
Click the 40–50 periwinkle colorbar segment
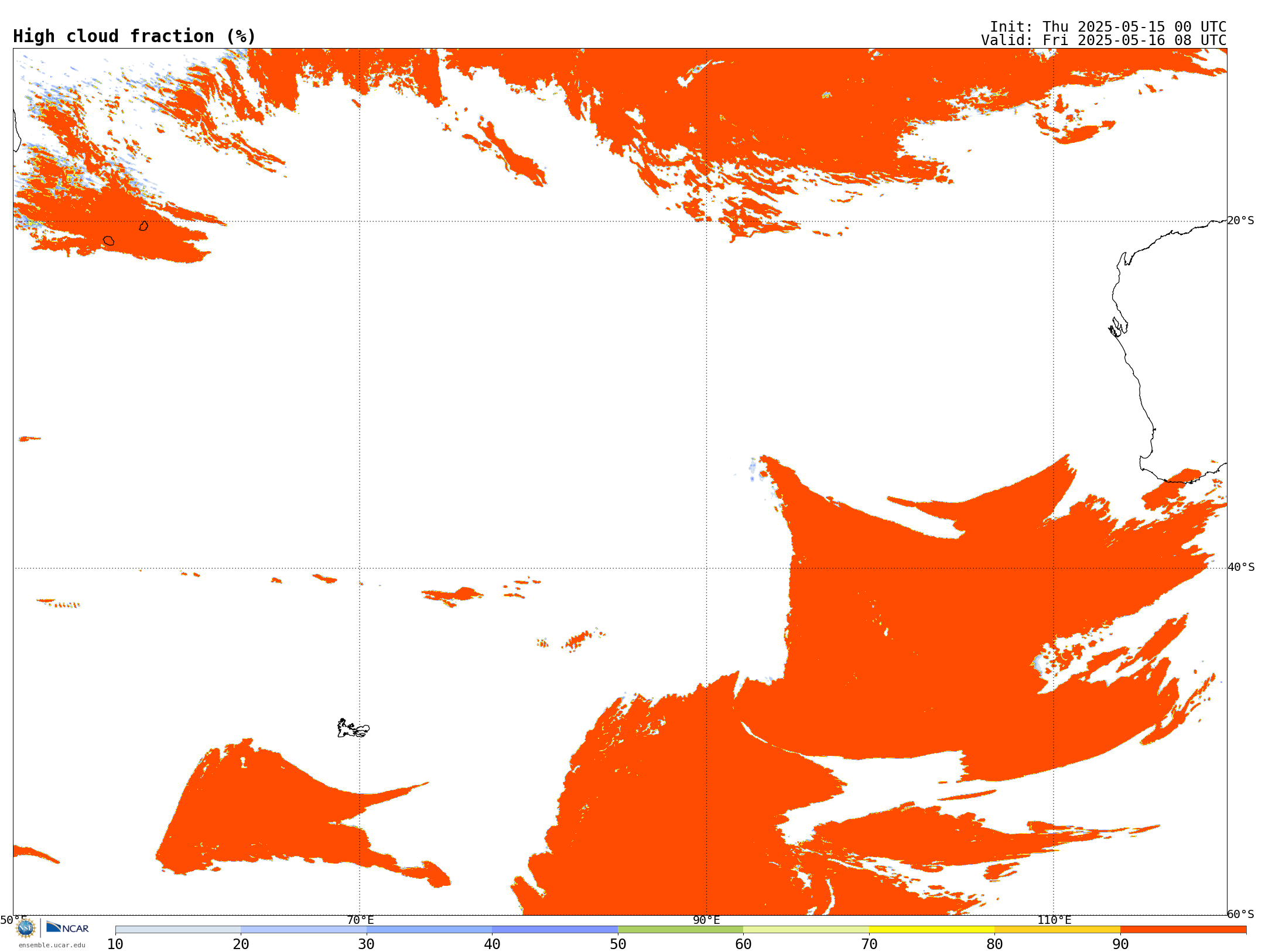[x=555, y=930]
